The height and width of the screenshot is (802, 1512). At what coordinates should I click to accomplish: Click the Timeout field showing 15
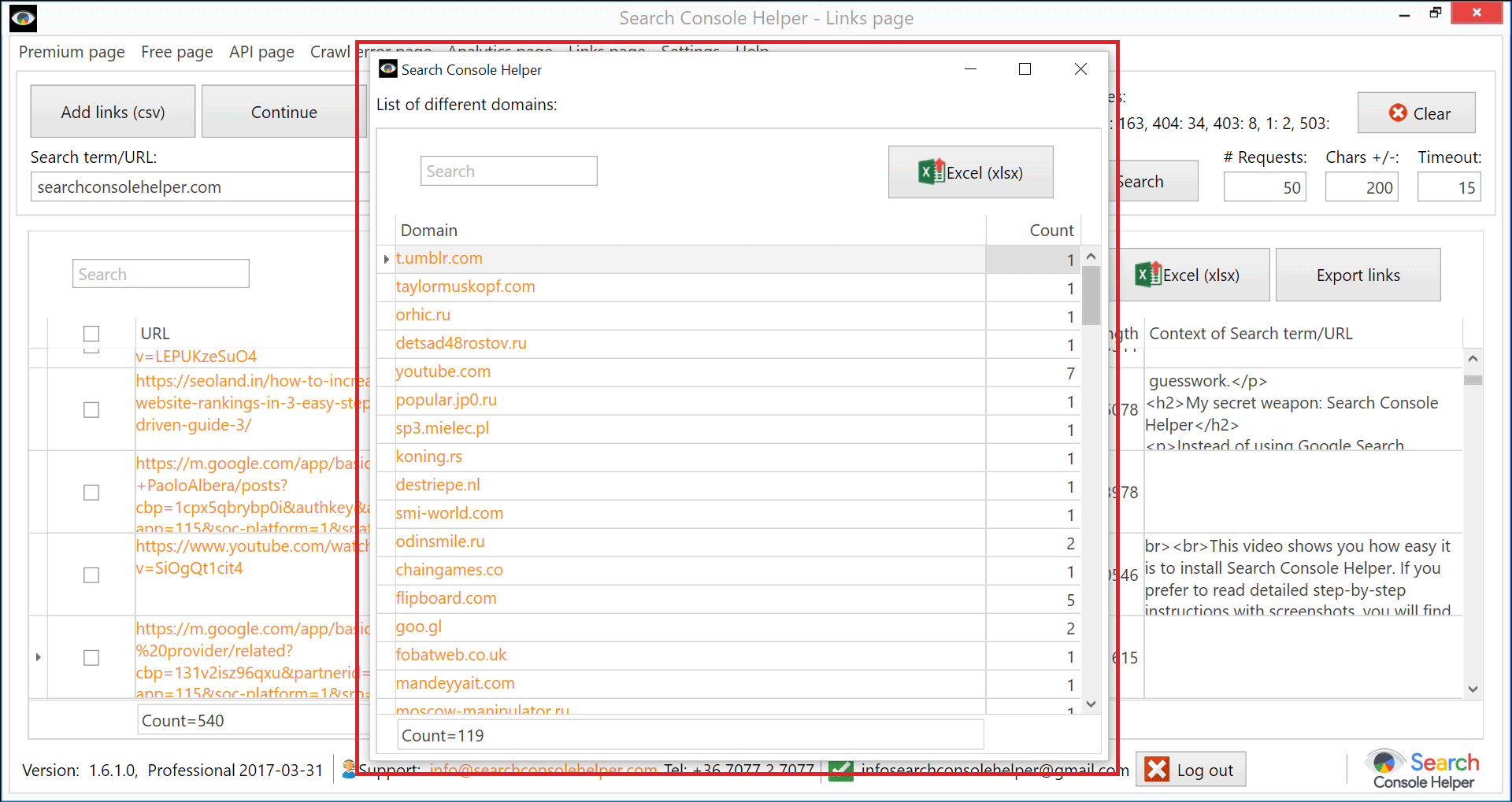pos(1449,187)
